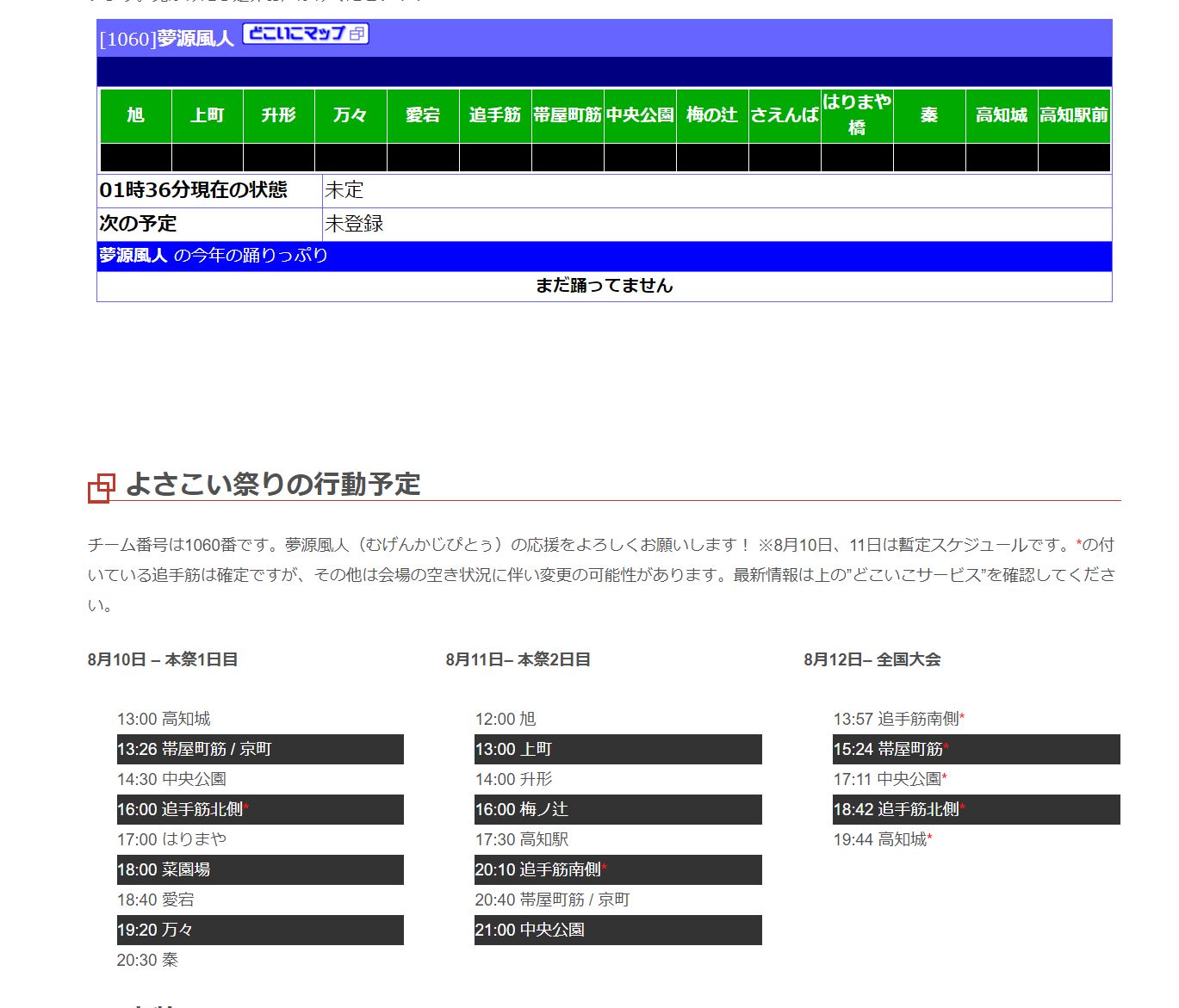
Task: Select the 高知城 venue header cell
Action: click(1002, 115)
